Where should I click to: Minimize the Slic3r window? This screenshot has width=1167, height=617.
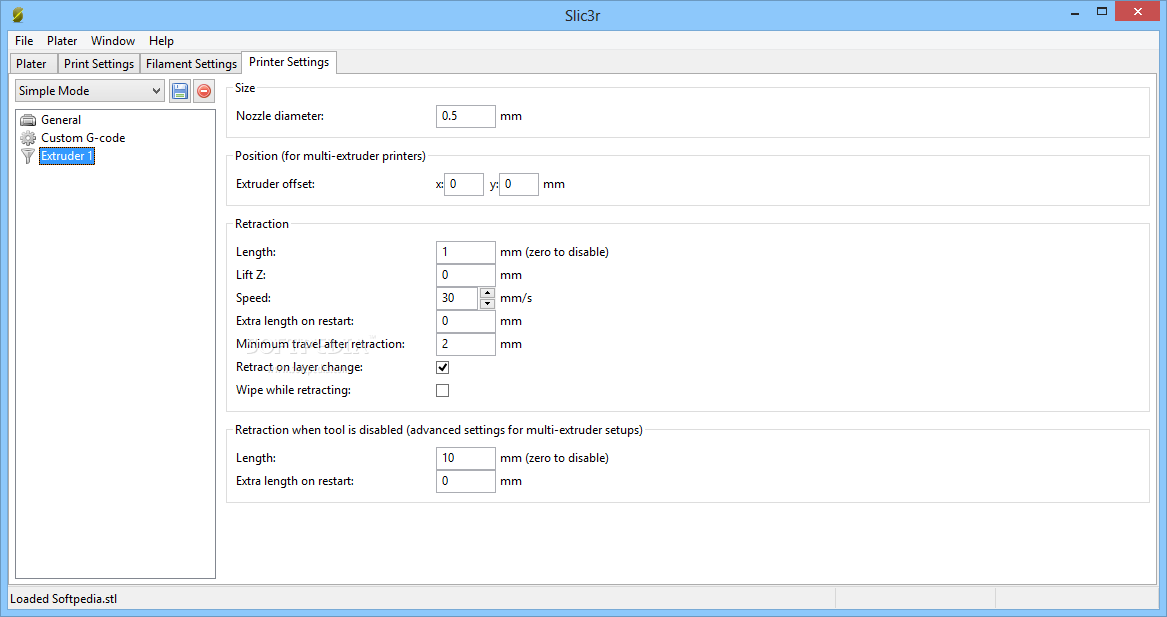(x=1075, y=13)
